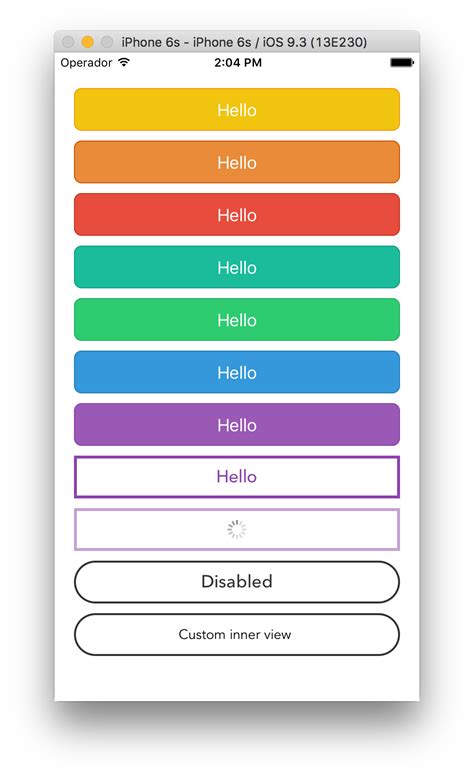This screenshot has height=779, width=474.
Task: Click the Operador carrier label
Action: pyautogui.click(x=86, y=63)
